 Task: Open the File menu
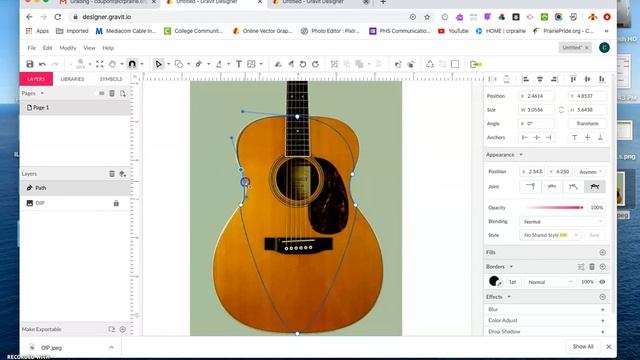[31, 48]
